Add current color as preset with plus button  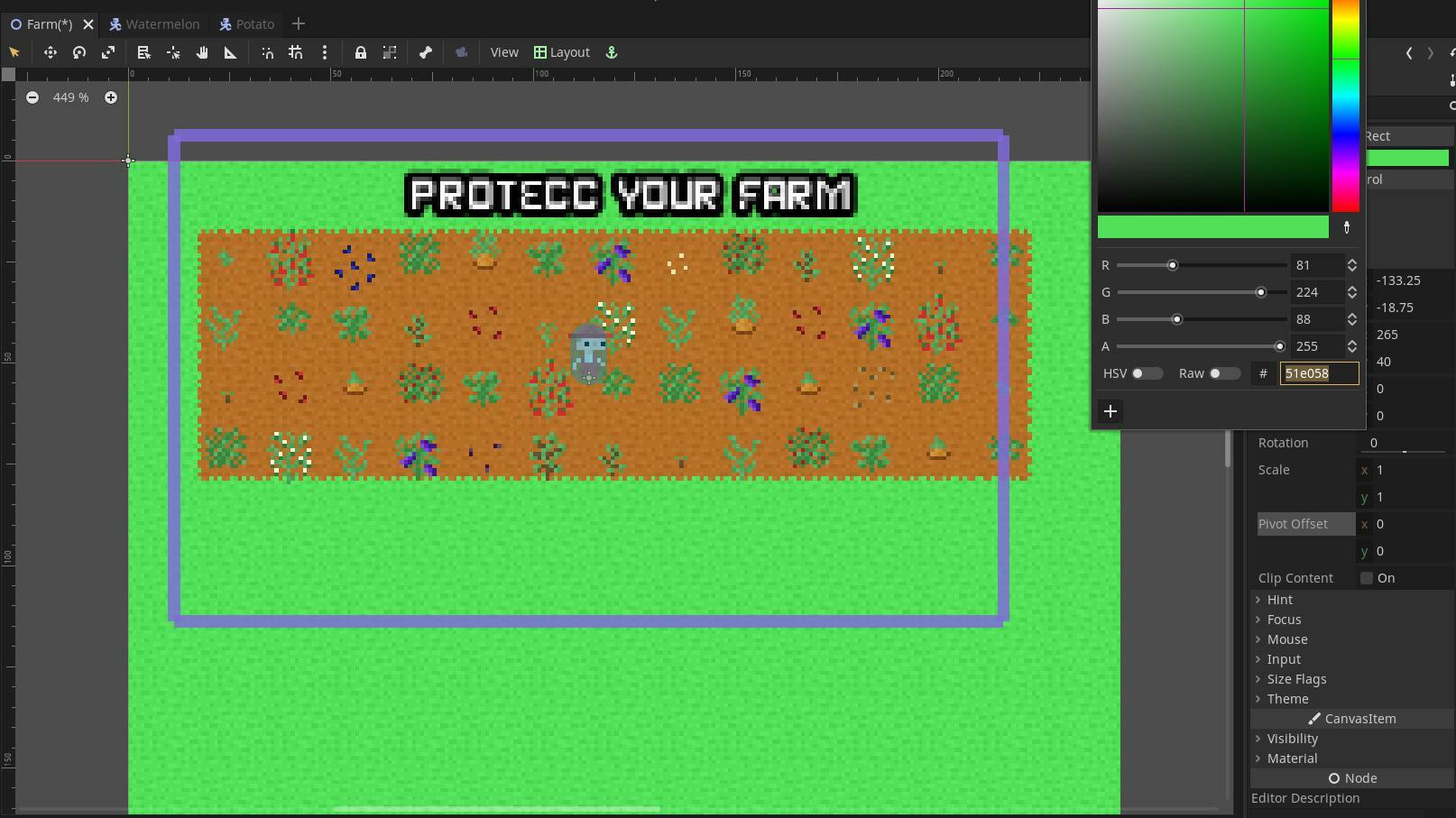tap(1110, 411)
